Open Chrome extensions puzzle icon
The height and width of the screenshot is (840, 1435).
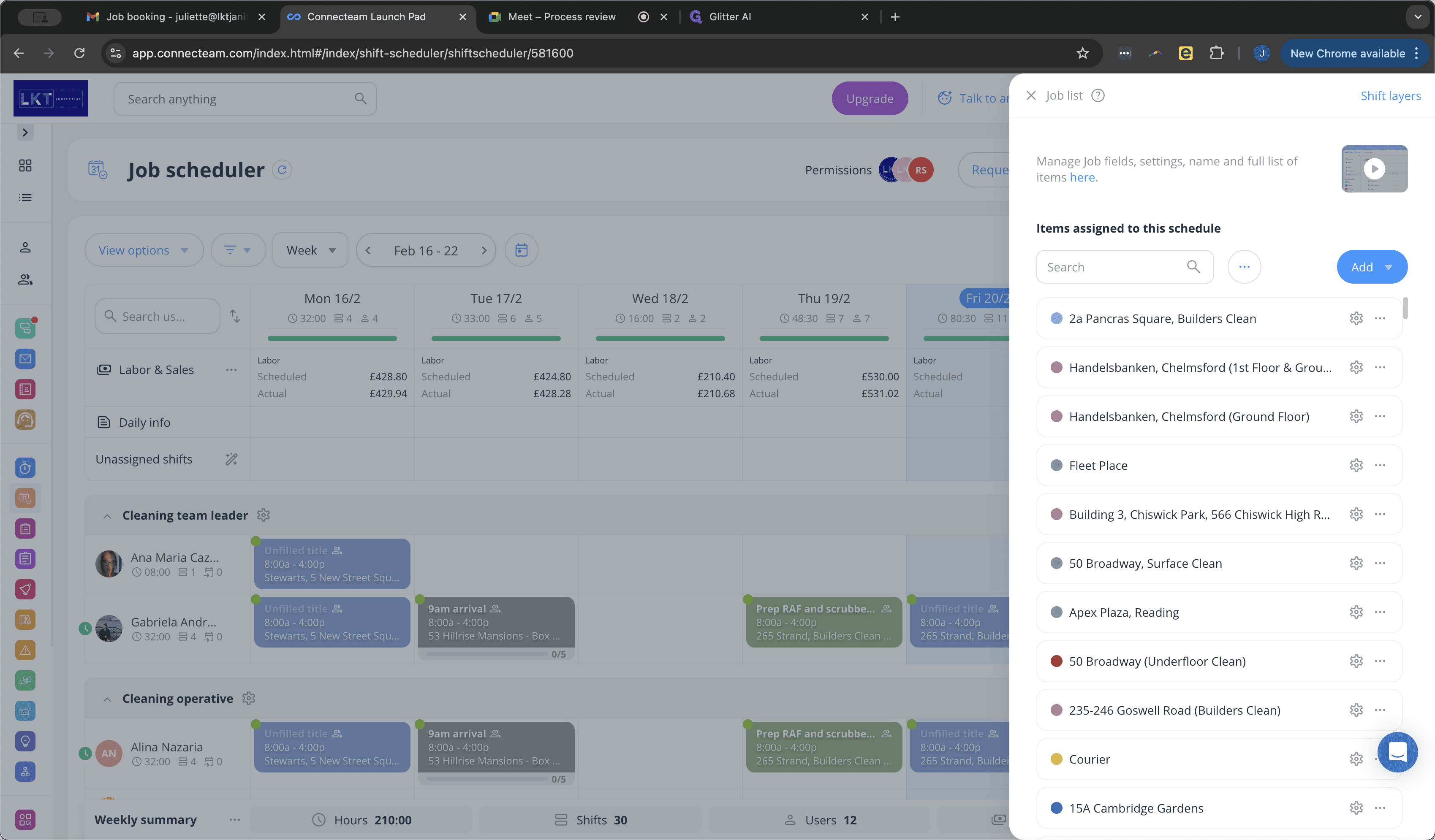(x=1216, y=53)
